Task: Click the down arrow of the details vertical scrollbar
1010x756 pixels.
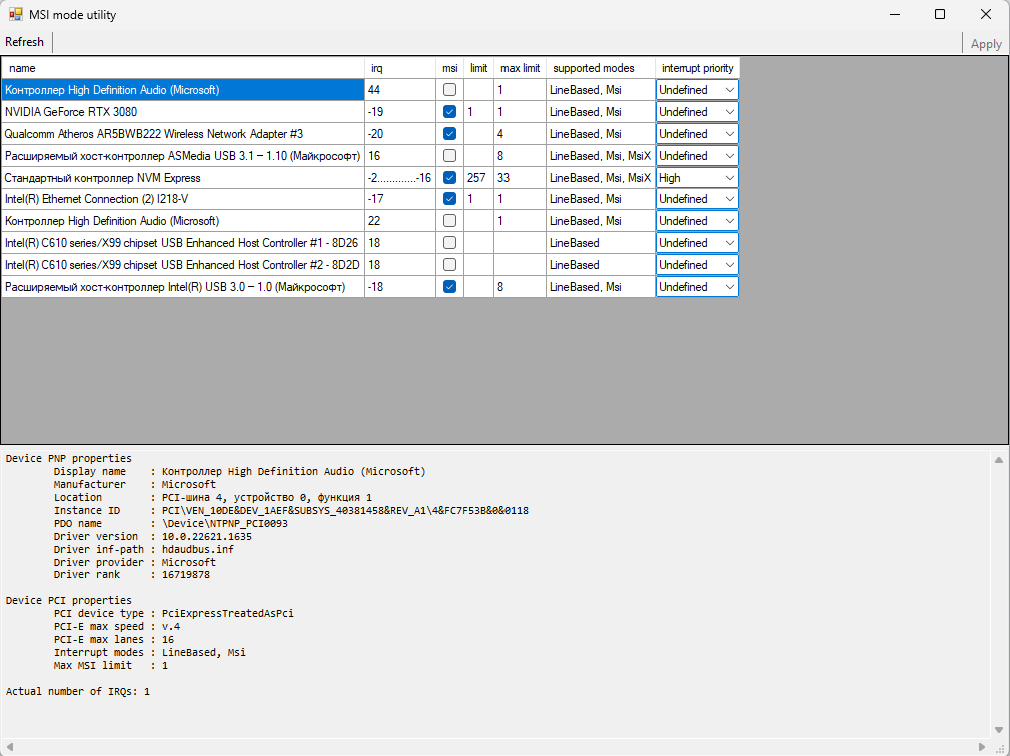Action: (x=999, y=730)
